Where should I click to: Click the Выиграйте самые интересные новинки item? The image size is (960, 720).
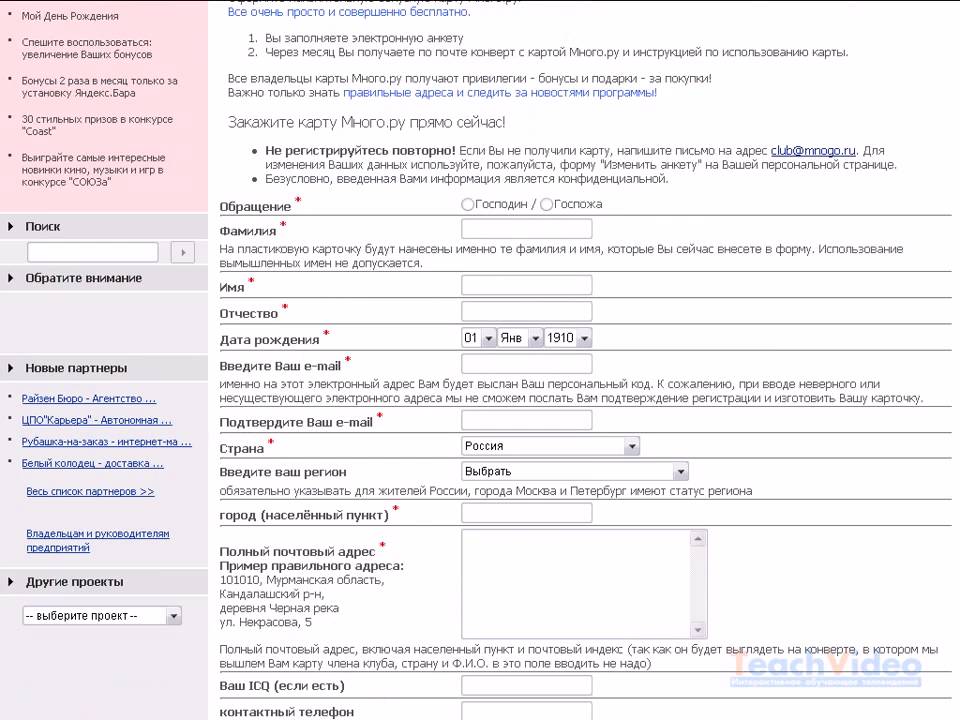click(x=94, y=170)
